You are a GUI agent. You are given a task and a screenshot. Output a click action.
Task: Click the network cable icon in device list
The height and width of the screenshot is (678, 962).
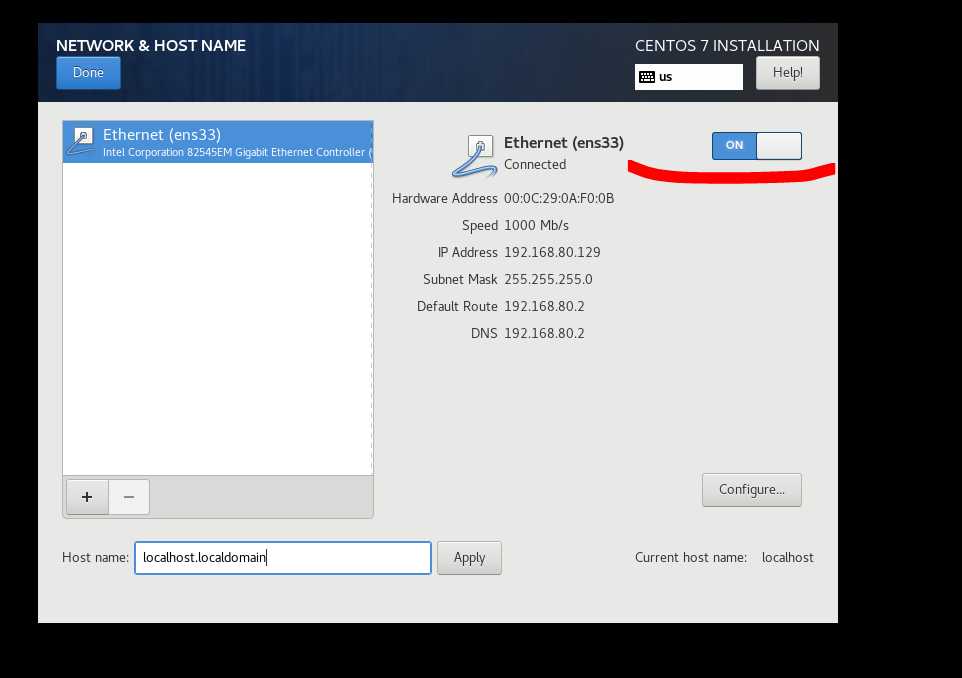[x=81, y=142]
